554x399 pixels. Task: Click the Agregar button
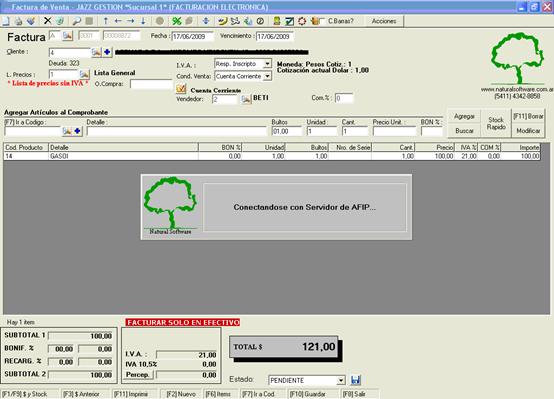(464, 116)
